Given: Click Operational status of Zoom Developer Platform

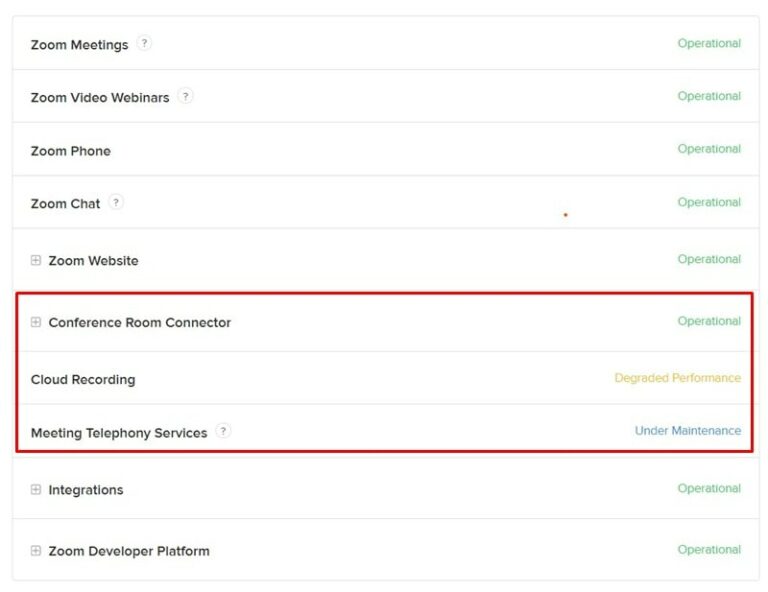Looking at the screenshot, I should (709, 550).
